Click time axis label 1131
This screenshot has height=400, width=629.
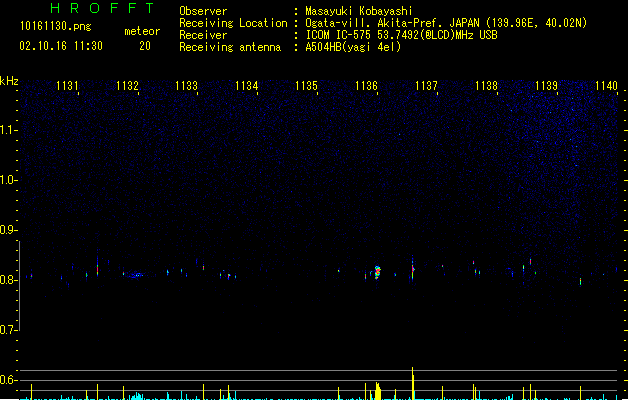click(67, 86)
